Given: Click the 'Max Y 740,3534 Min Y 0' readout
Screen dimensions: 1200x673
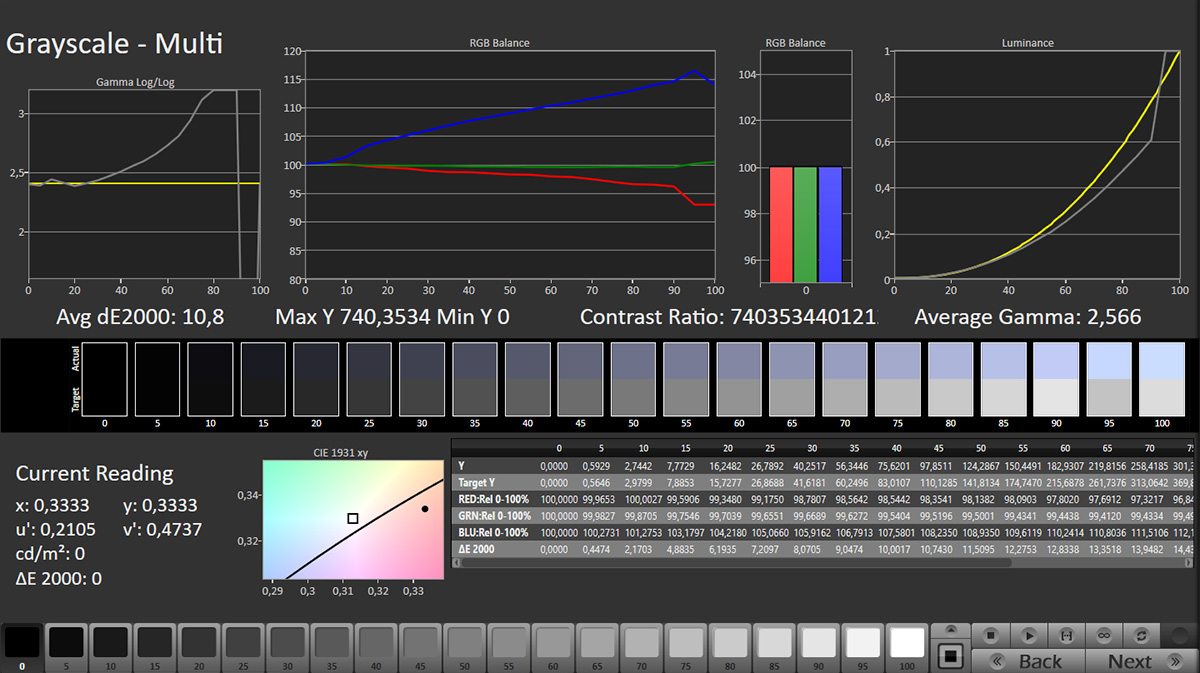Looking at the screenshot, I should [392, 317].
